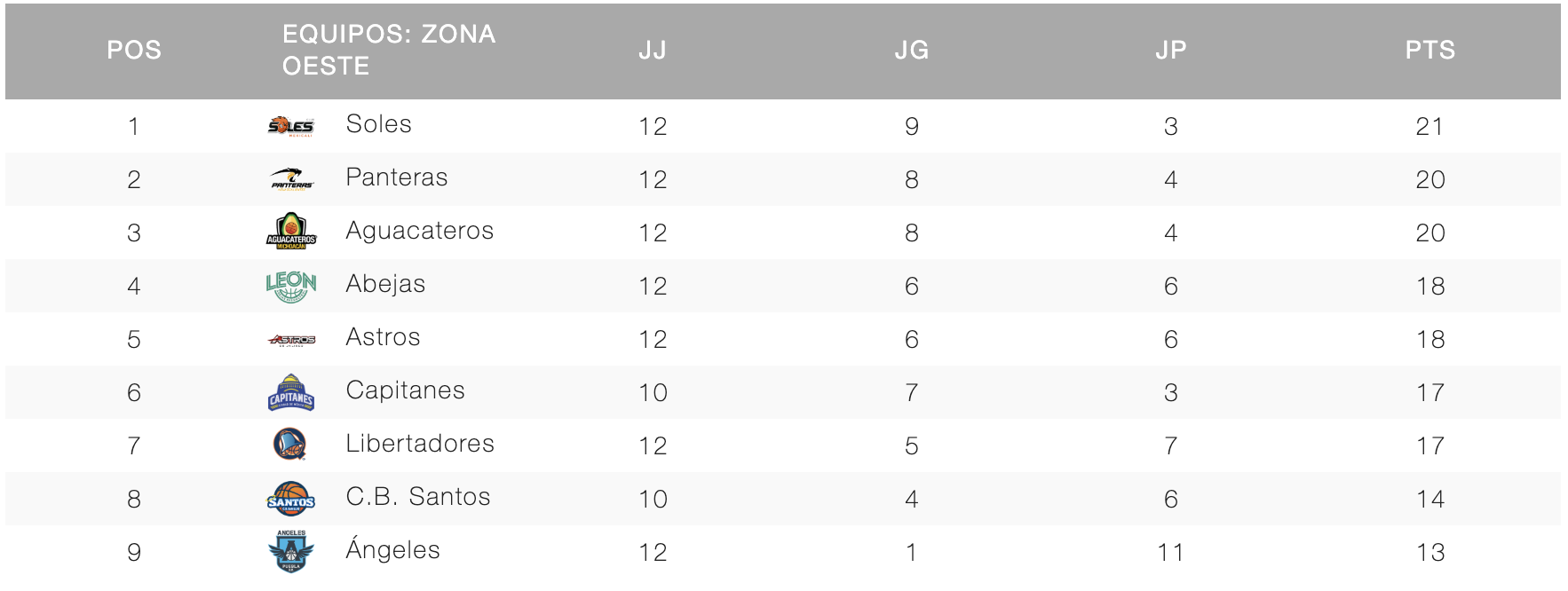Click the Astros team logo
This screenshot has width=1568, height=591.
click(291, 339)
